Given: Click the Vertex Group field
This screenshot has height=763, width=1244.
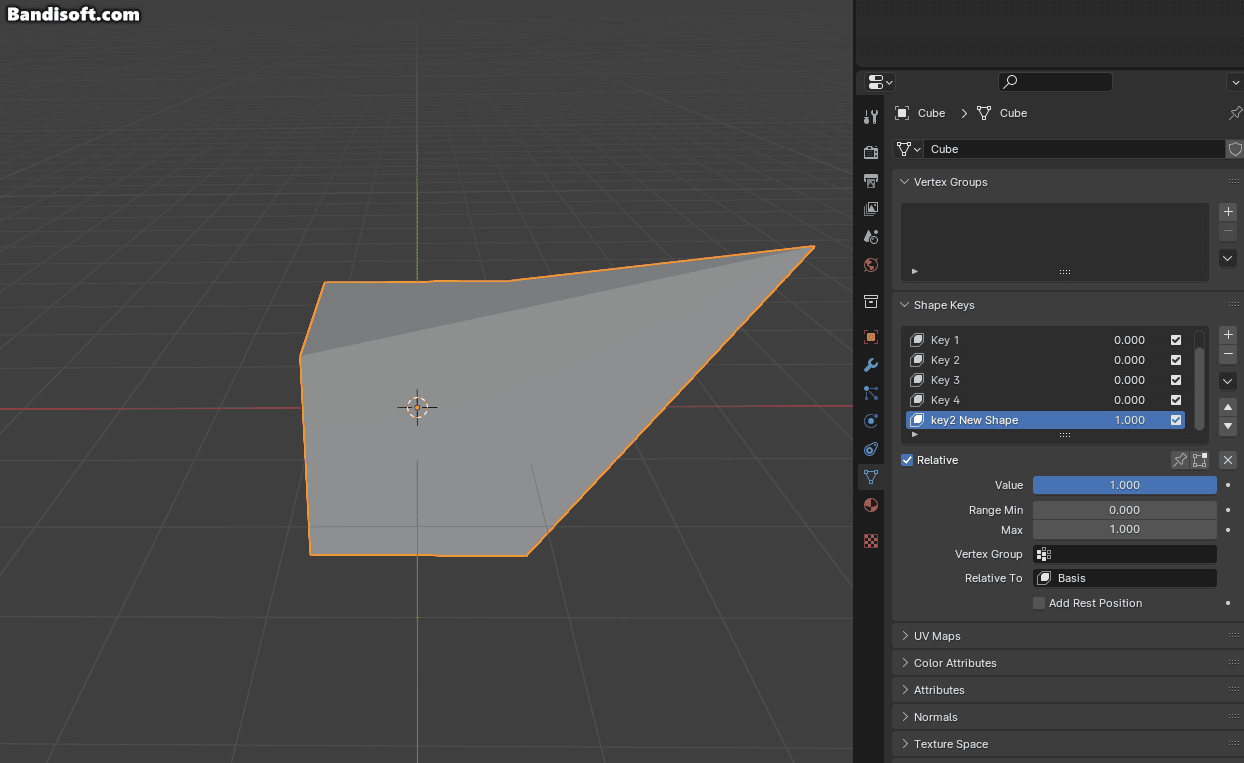Looking at the screenshot, I should click(1125, 554).
